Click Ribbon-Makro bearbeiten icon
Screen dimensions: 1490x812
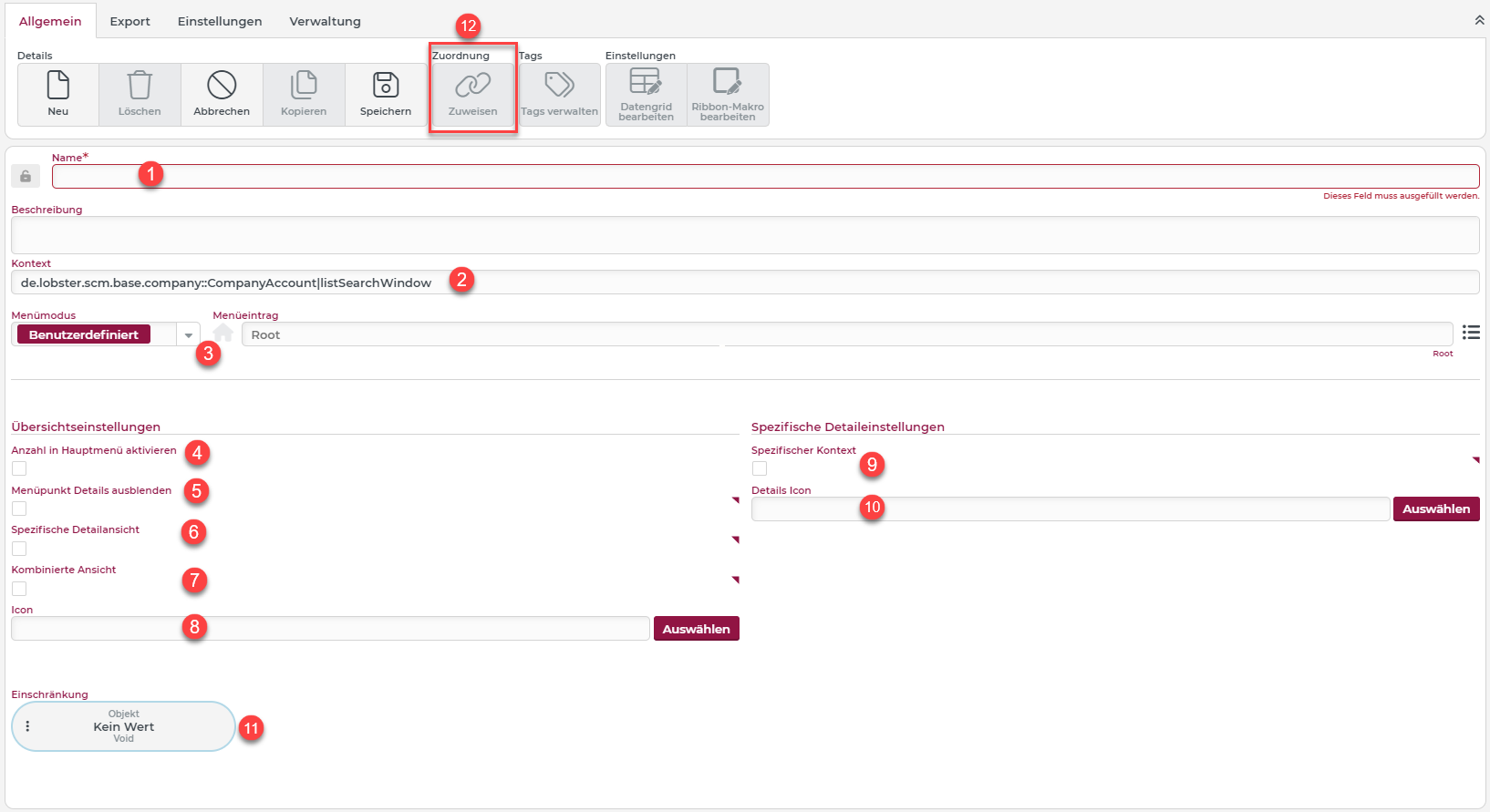[728, 83]
